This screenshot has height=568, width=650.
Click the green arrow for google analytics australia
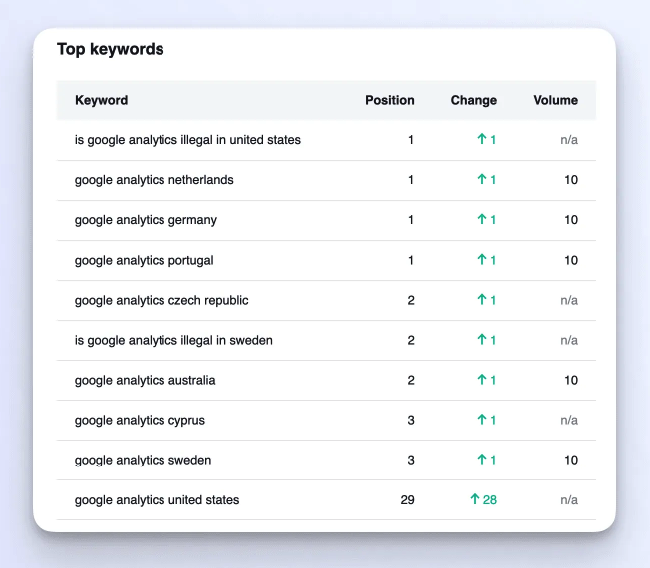point(481,380)
